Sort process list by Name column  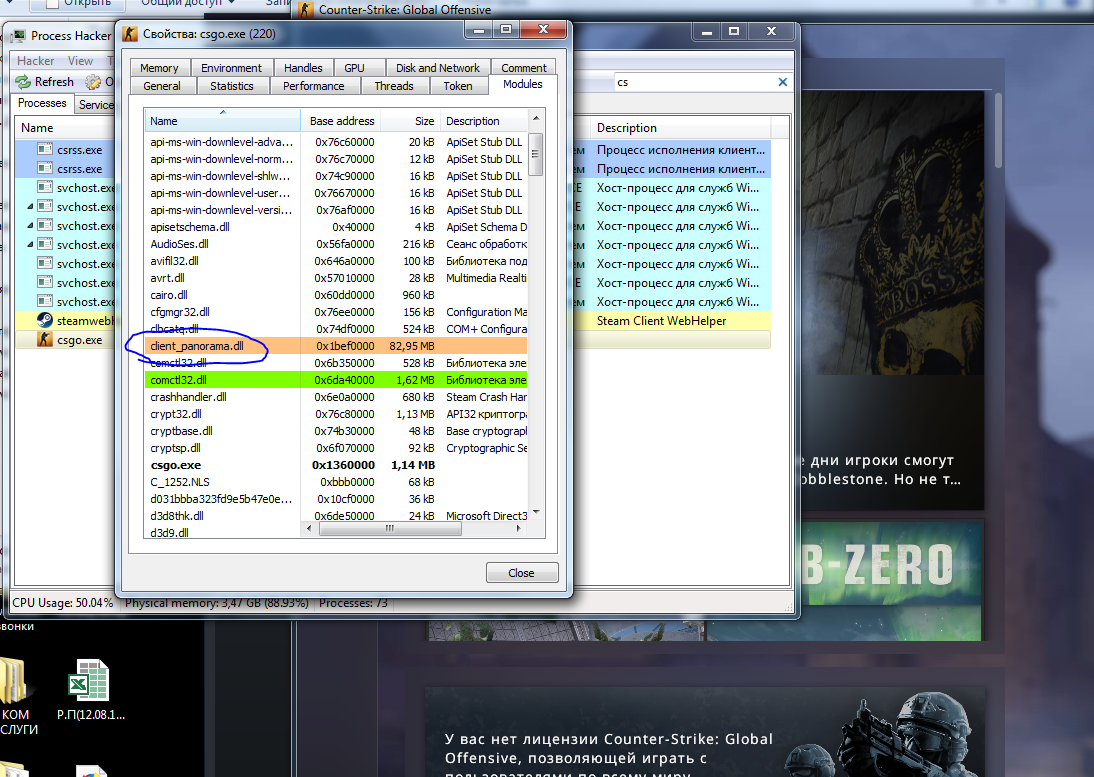65,128
